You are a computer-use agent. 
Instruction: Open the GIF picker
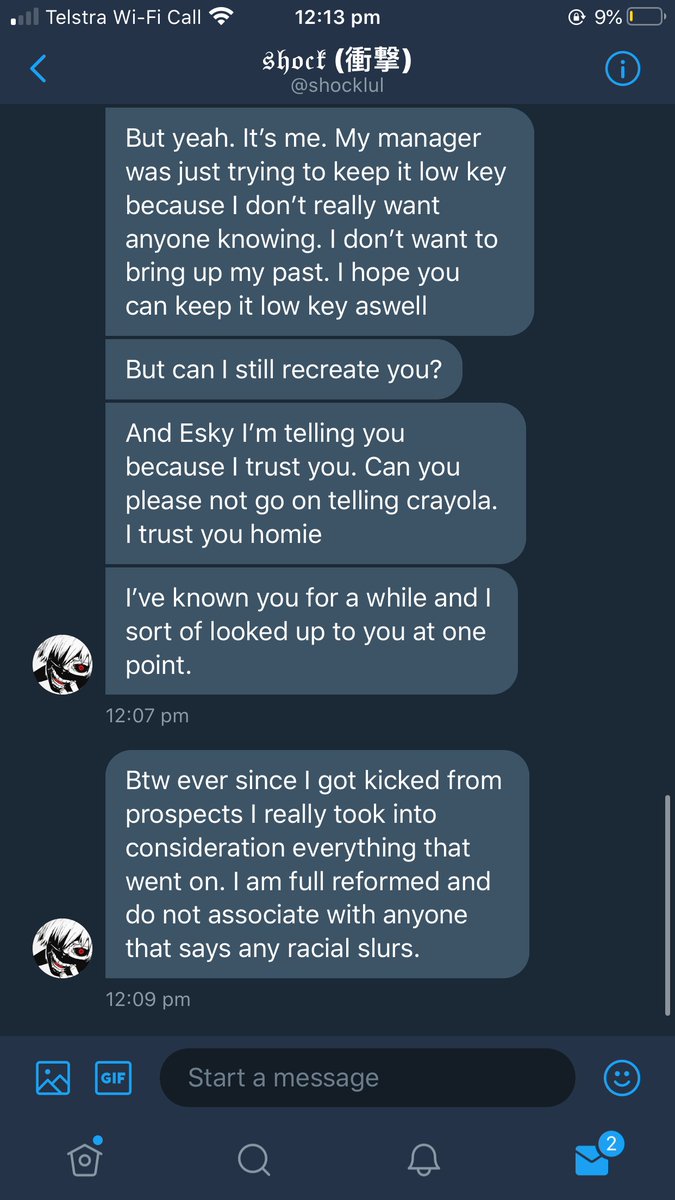[113, 1077]
